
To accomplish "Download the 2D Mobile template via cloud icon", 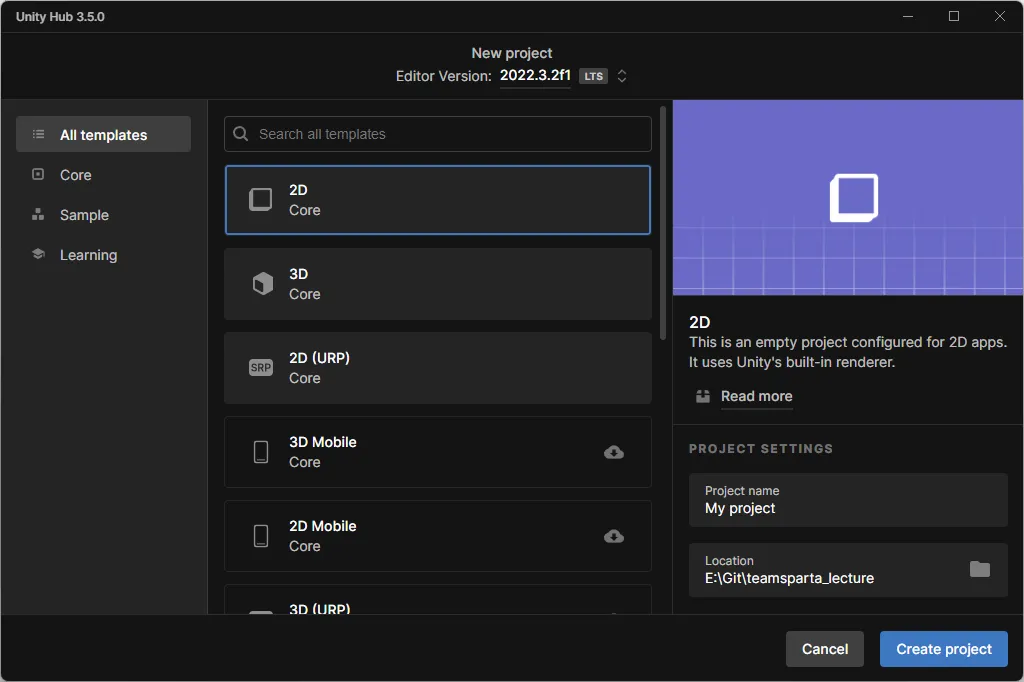I will tap(614, 536).
